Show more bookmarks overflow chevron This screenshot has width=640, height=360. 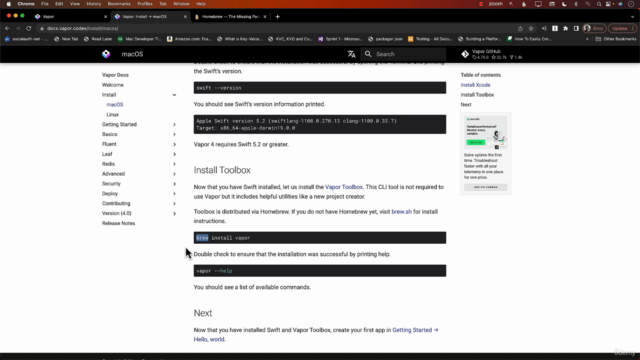[x=587, y=39]
